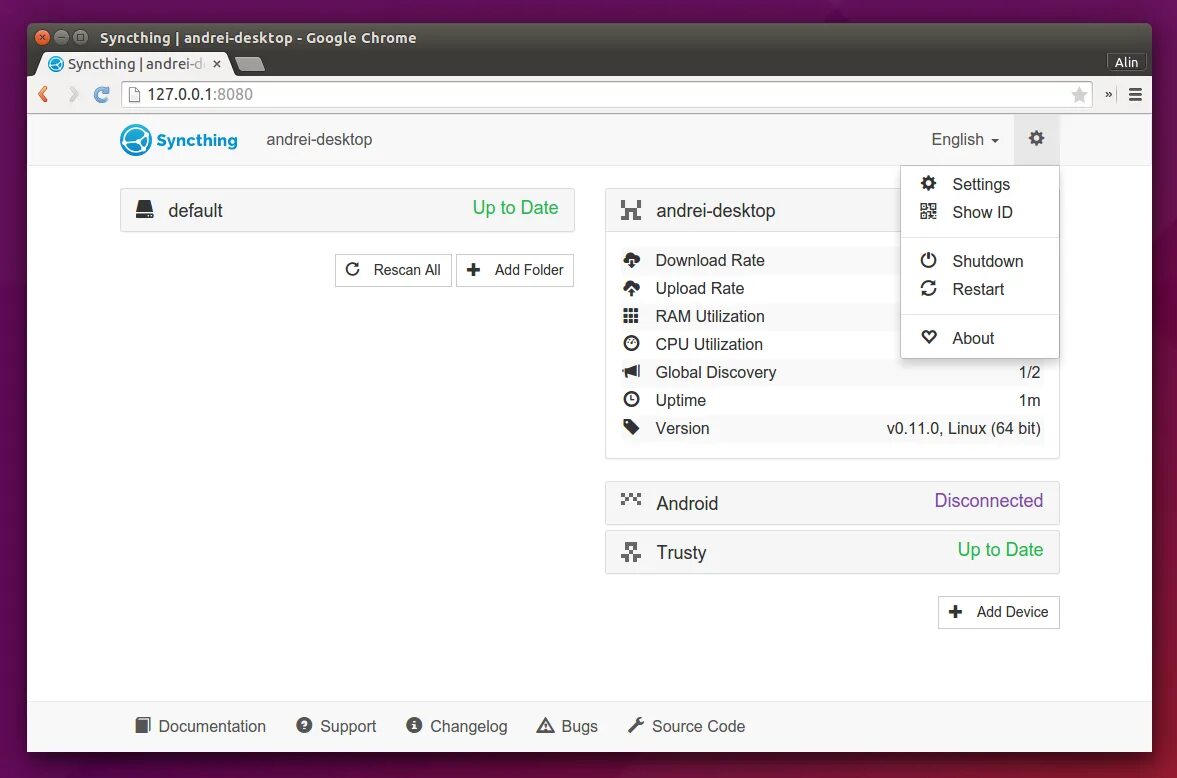Open About from the menu

click(x=980, y=338)
